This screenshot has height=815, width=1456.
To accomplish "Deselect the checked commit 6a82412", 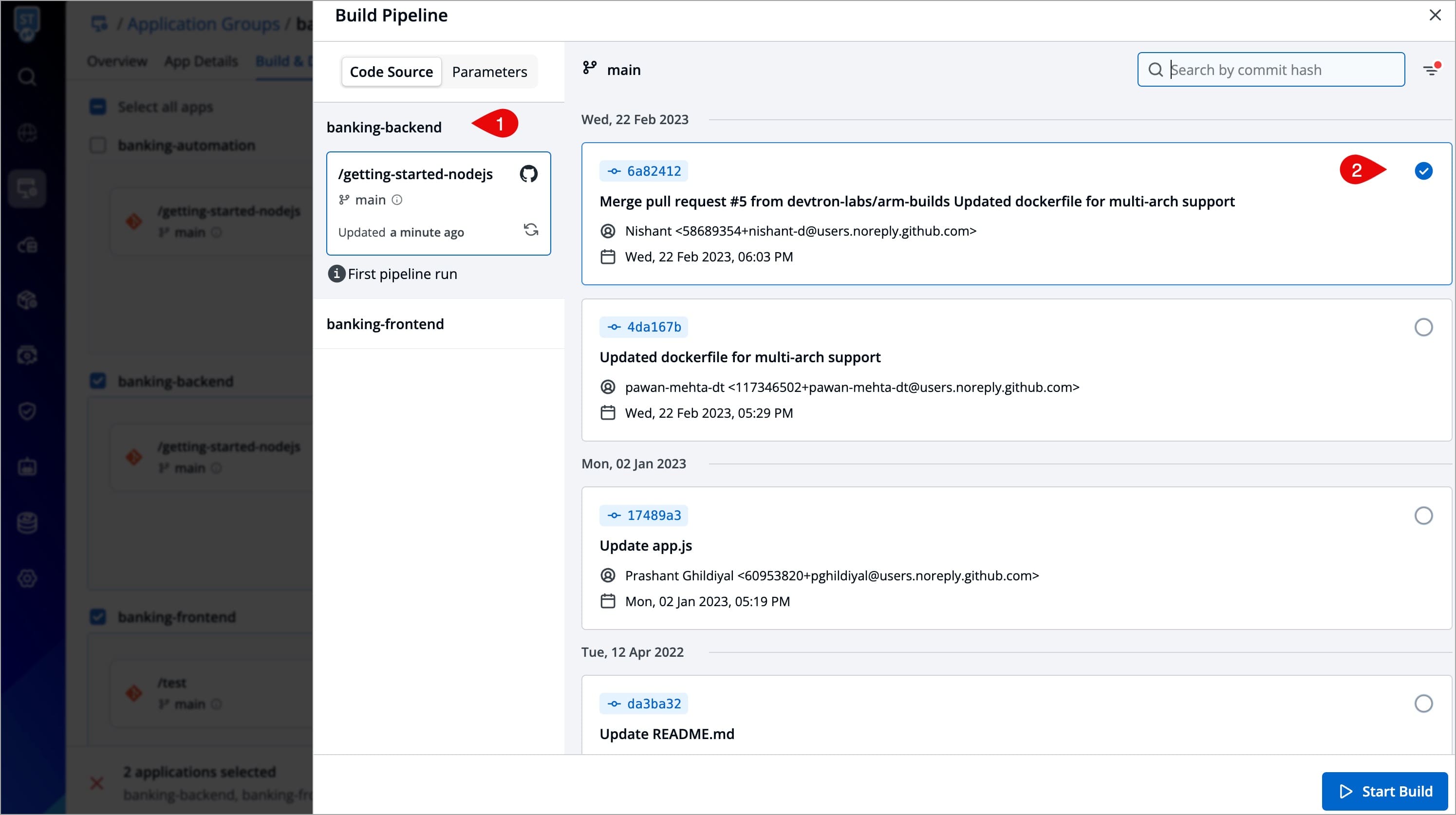I will coord(1423,171).
